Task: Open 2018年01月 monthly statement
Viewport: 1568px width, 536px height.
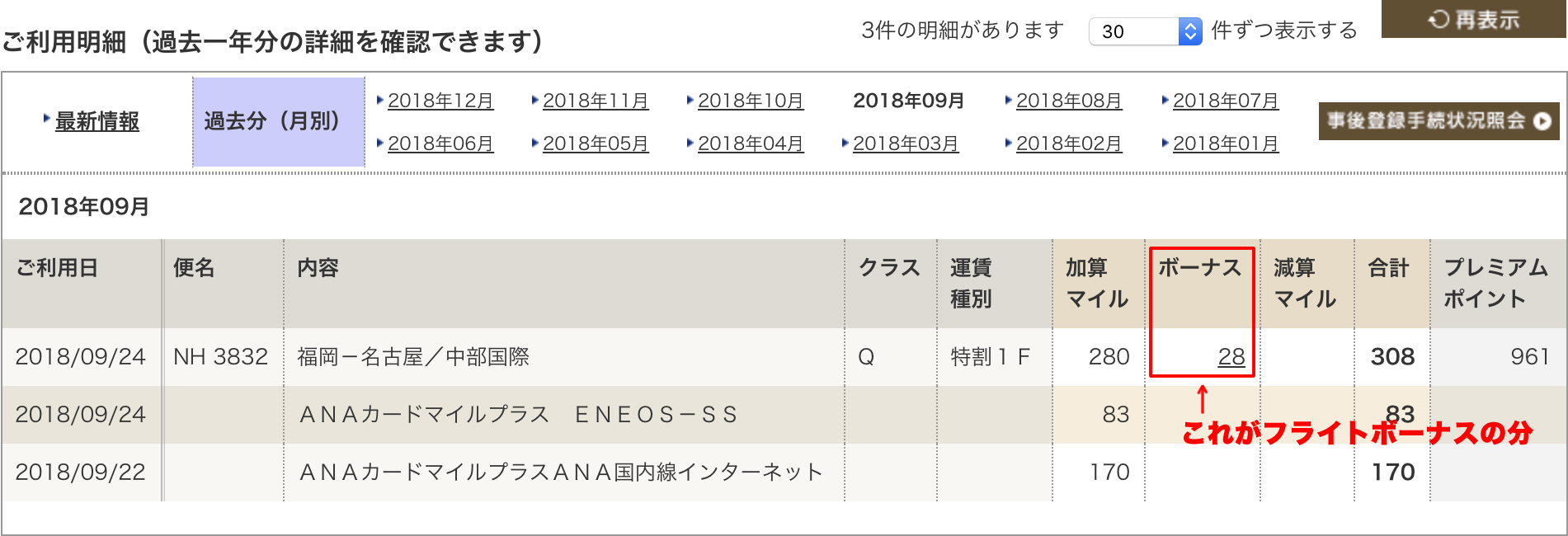Action: tap(1226, 143)
